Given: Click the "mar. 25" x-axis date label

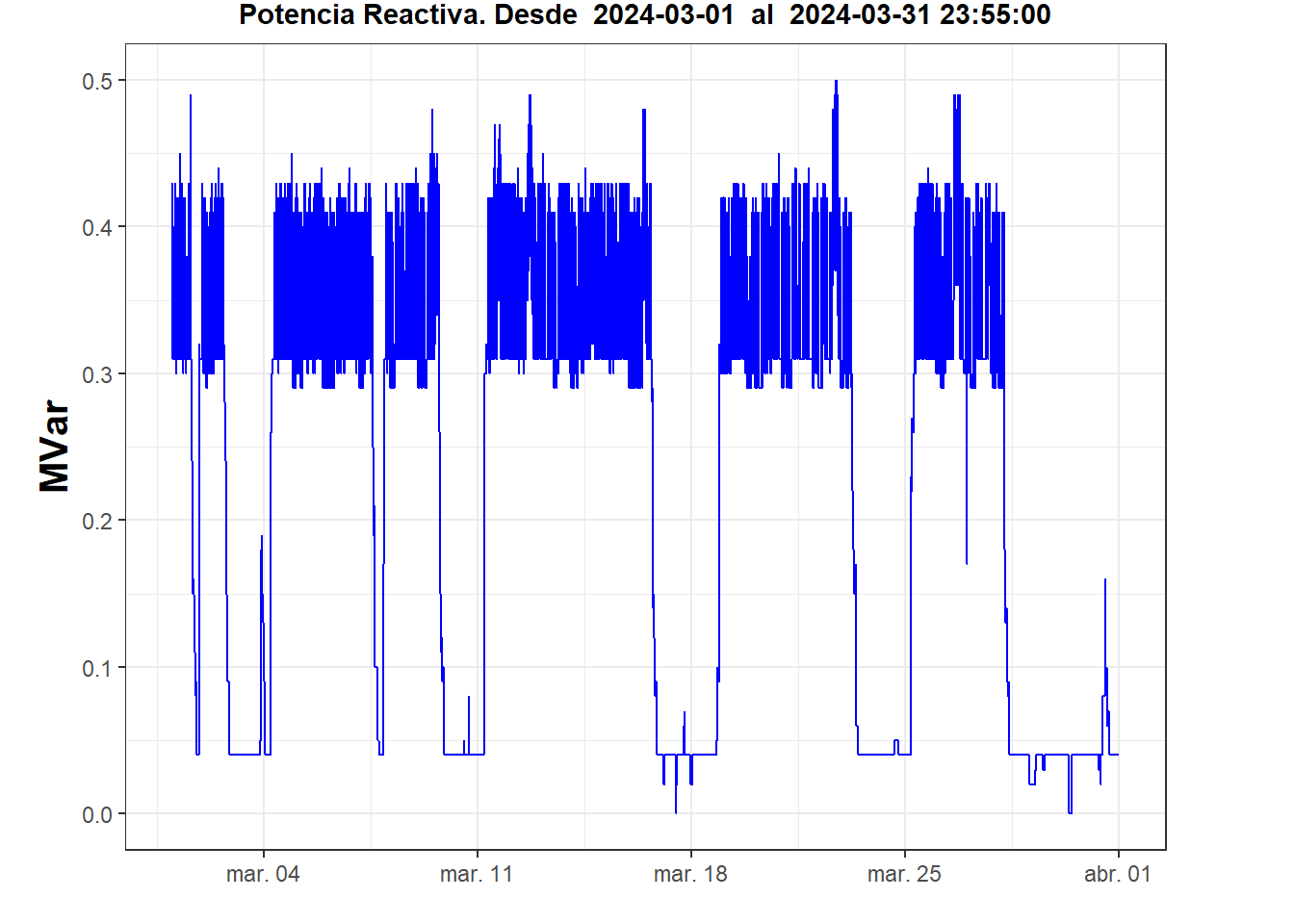Looking at the screenshot, I should coord(904,875).
